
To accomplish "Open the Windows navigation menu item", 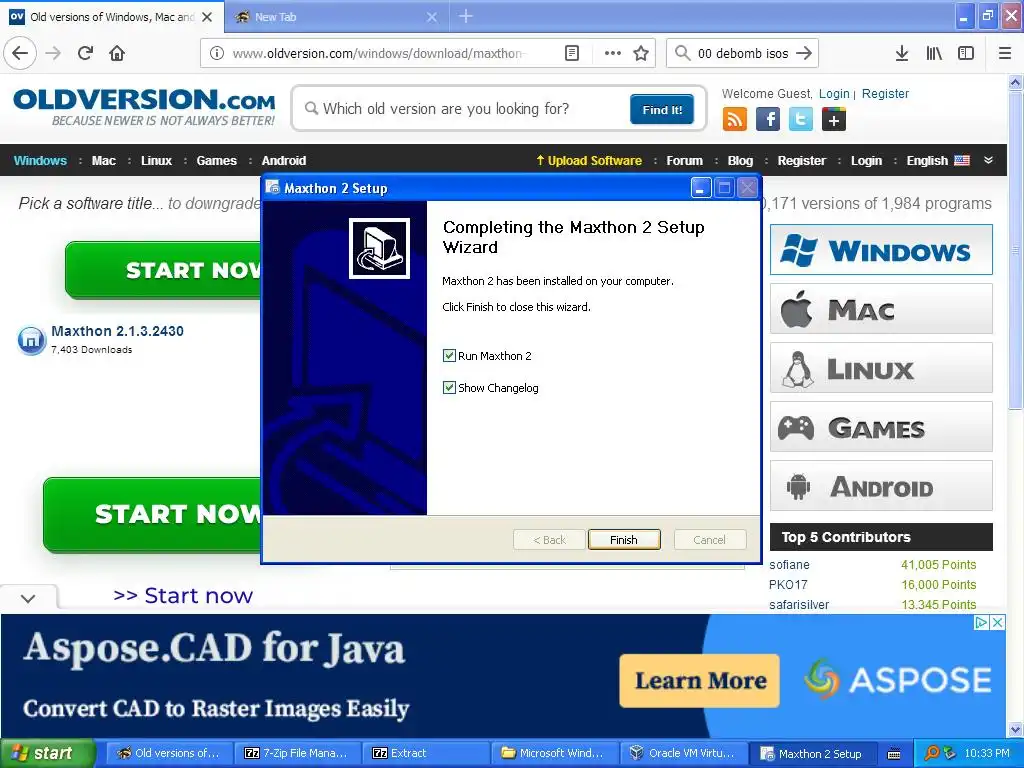I will click(x=40, y=161).
